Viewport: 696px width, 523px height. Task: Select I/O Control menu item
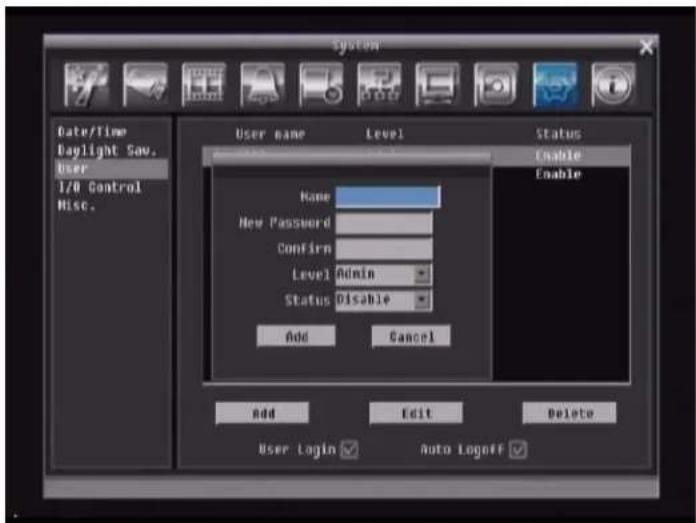[x=99, y=187]
